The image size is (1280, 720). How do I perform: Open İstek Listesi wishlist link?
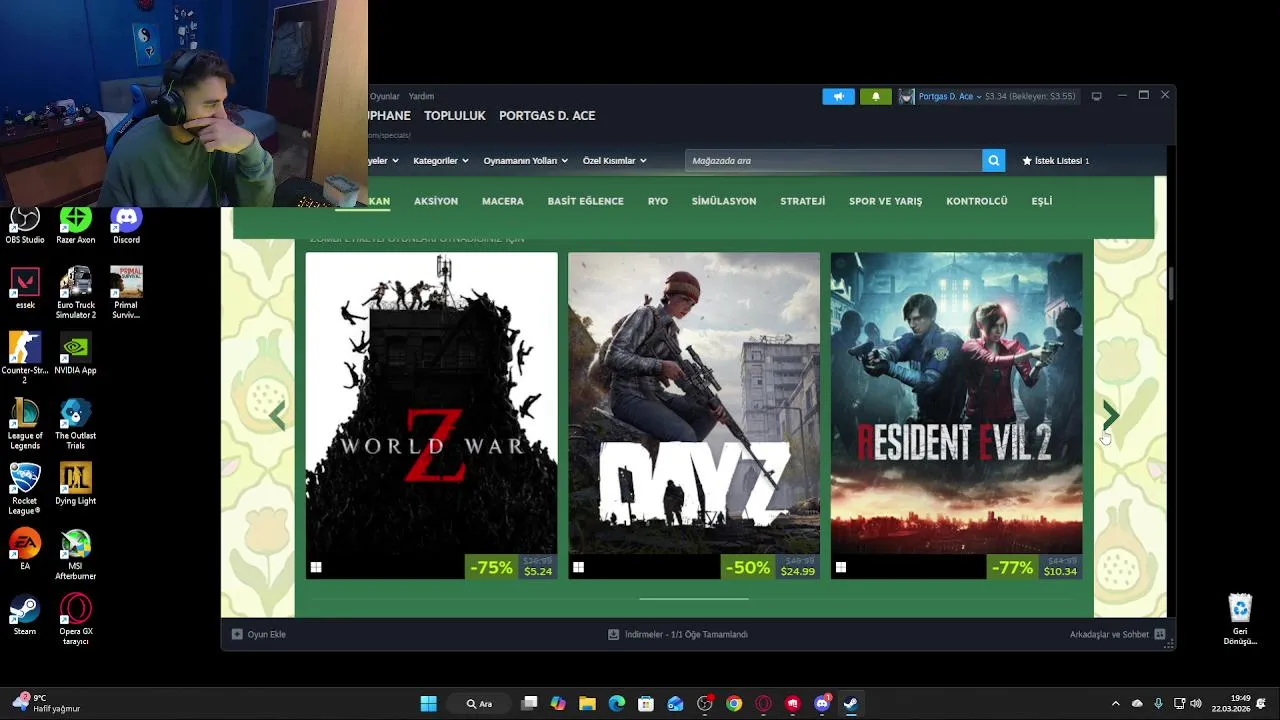(1056, 160)
